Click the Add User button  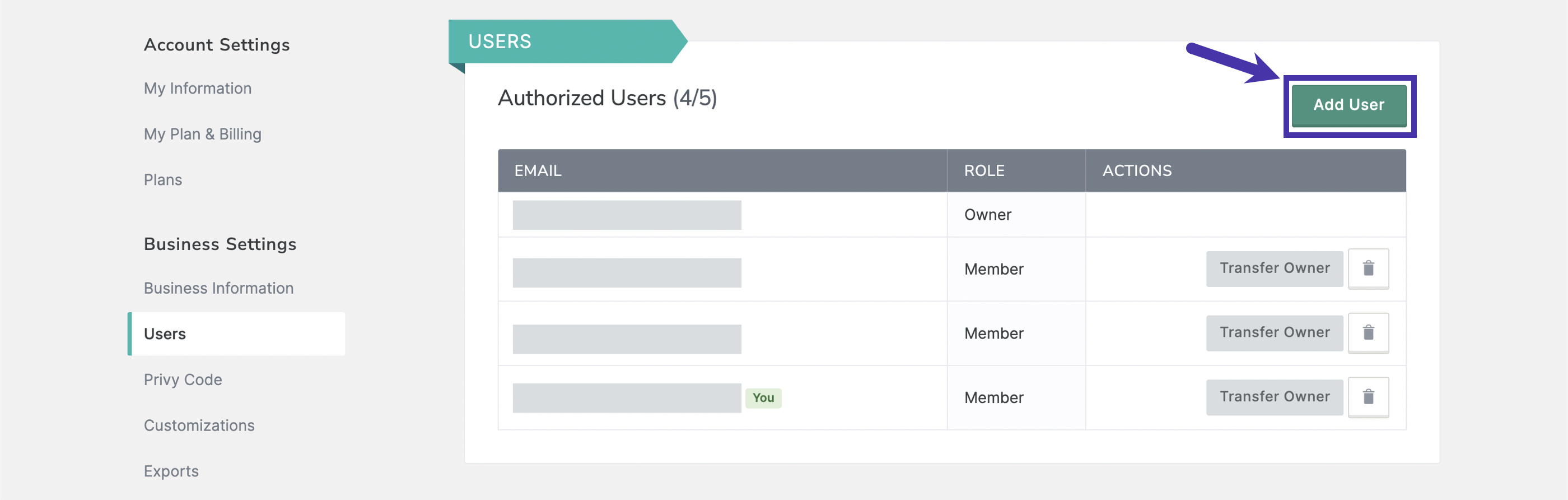coord(1348,105)
